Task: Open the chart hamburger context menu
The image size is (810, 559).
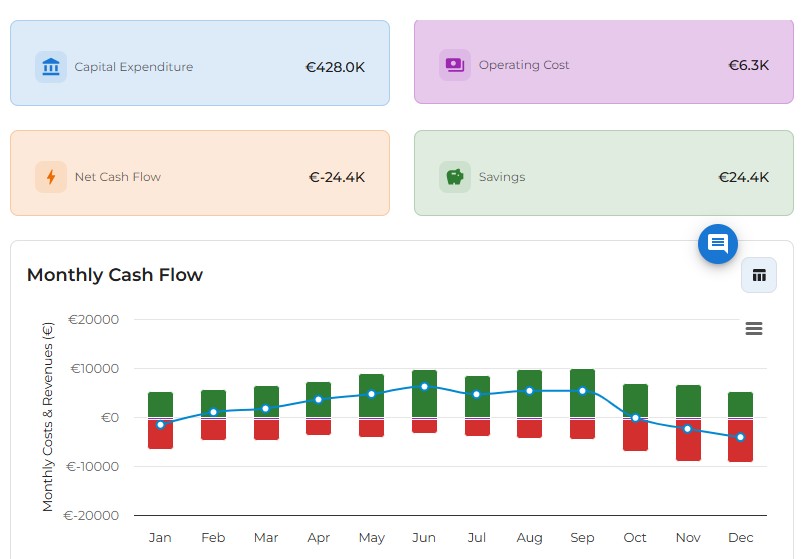Action: pos(754,329)
